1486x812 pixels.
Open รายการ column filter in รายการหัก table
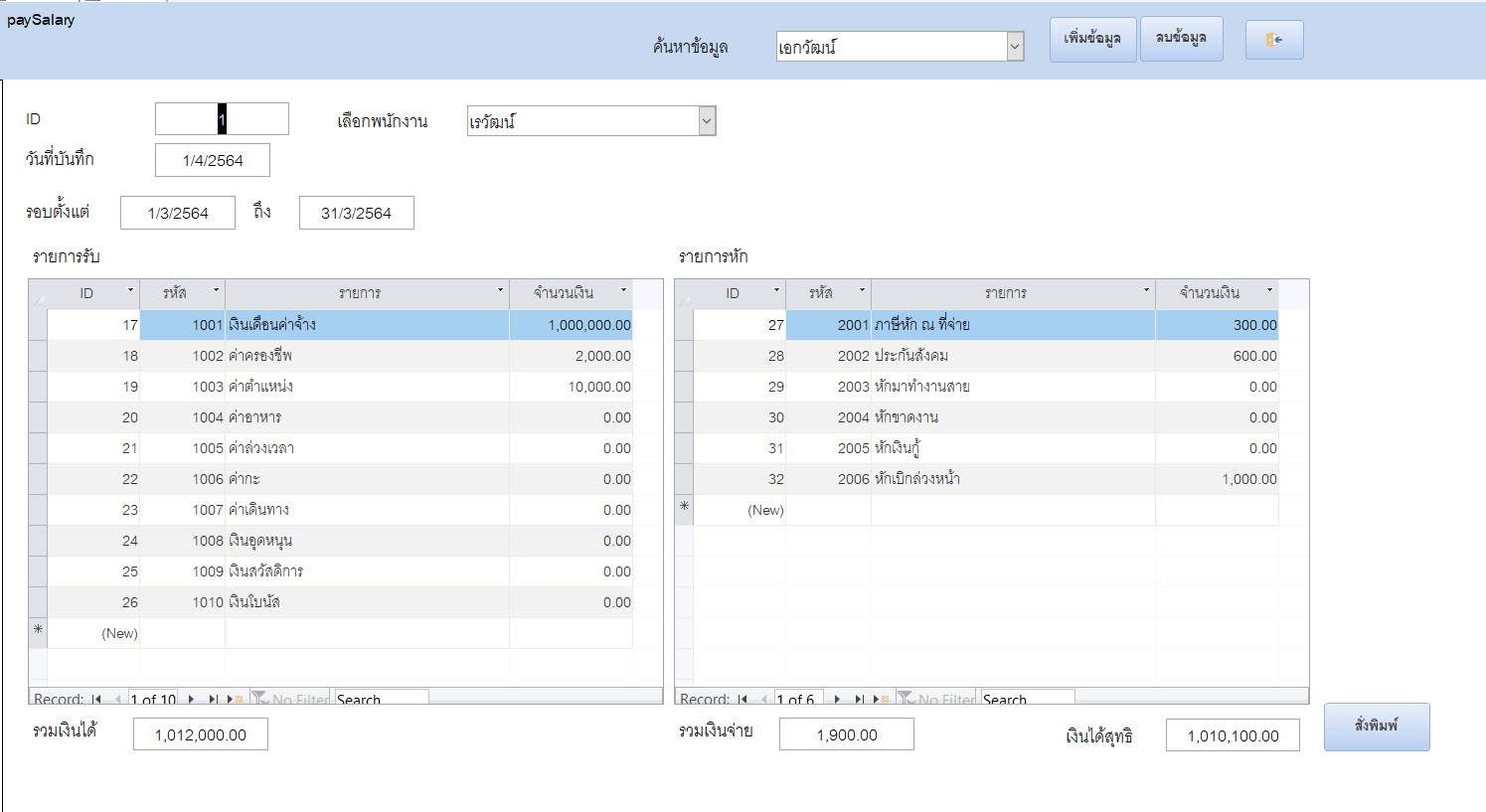point(1146,291)
